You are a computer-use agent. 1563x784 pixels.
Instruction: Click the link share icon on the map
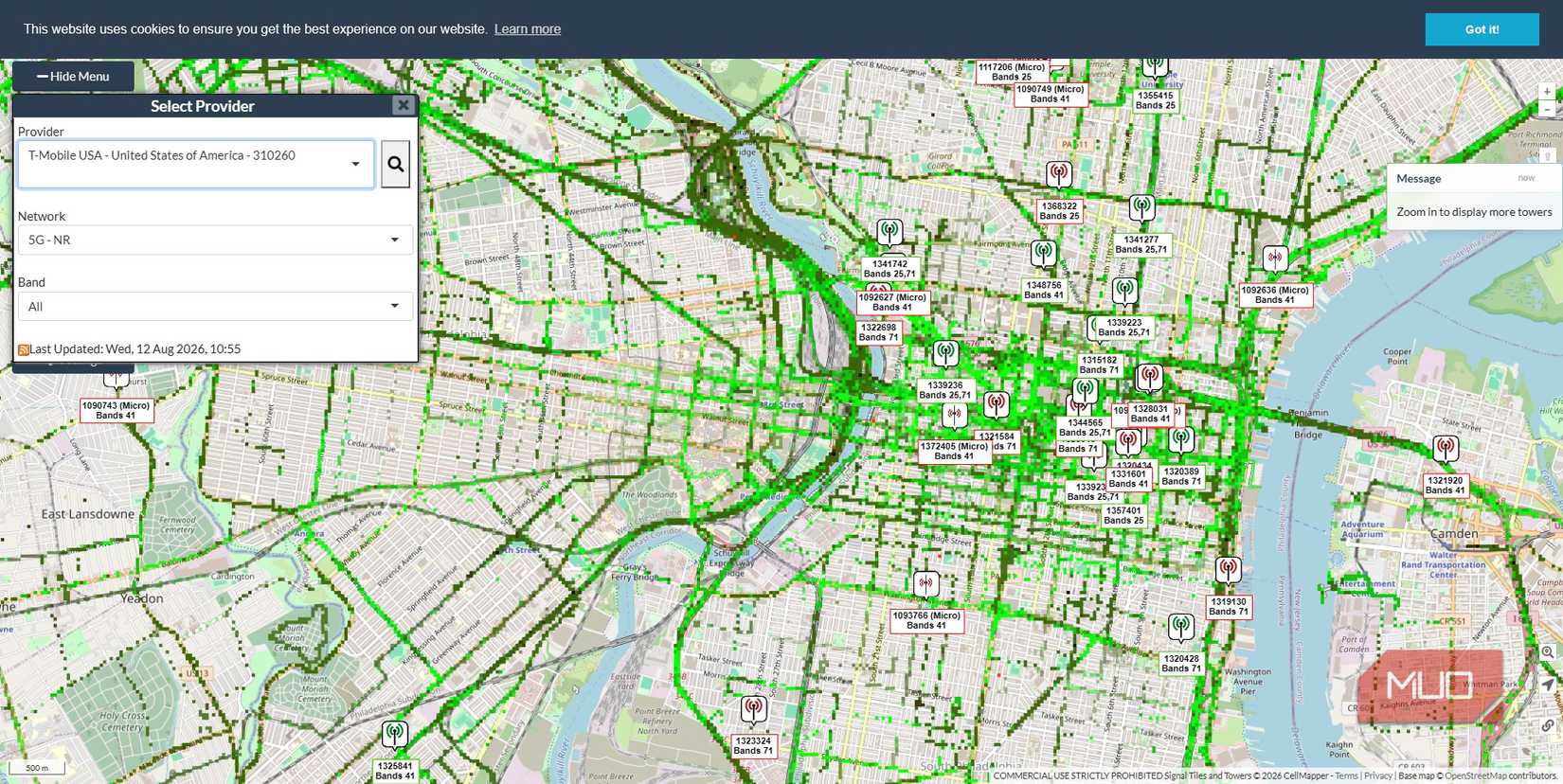click(x=1548, y=725)
